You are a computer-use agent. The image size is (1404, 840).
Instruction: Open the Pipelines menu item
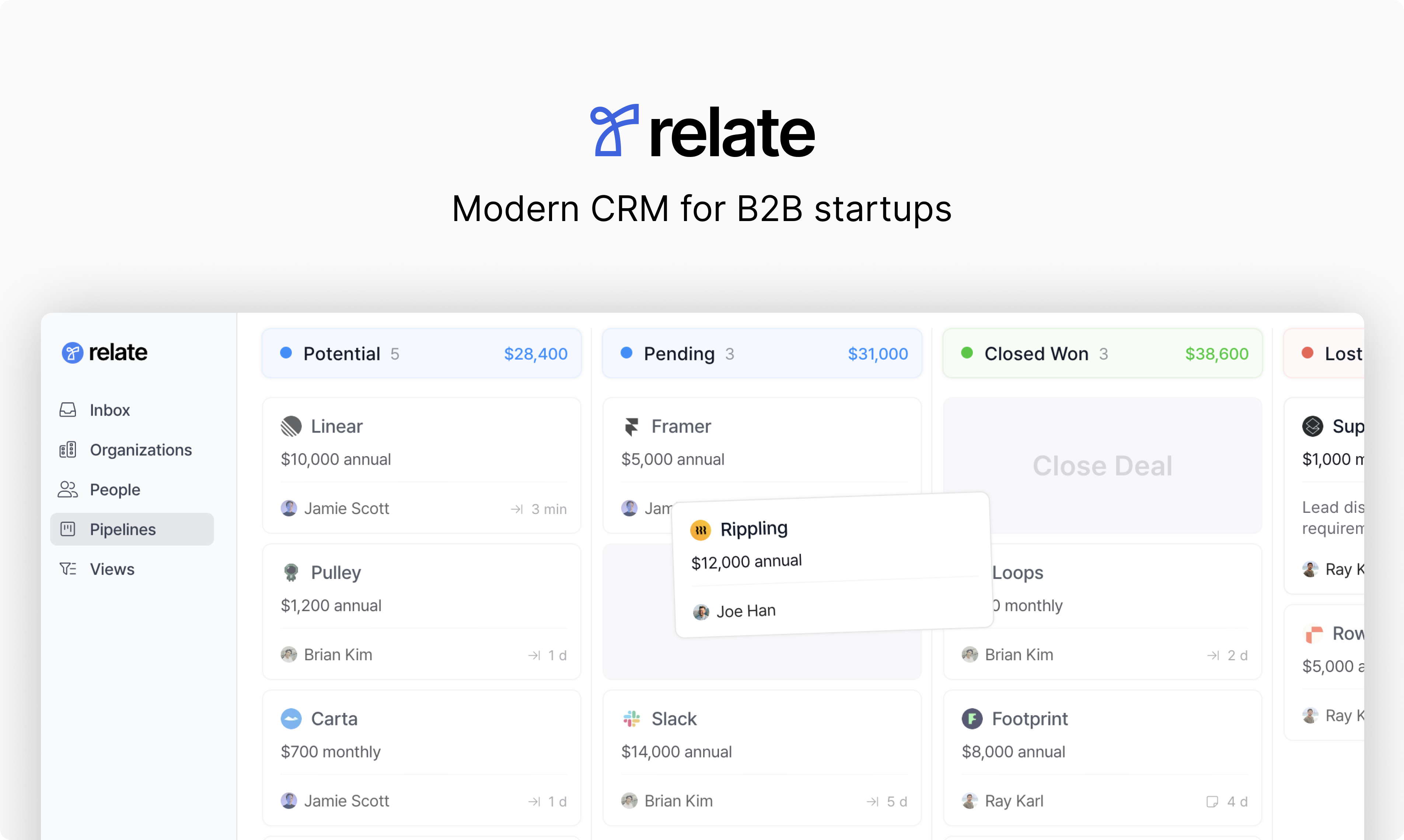pos(122,529)
